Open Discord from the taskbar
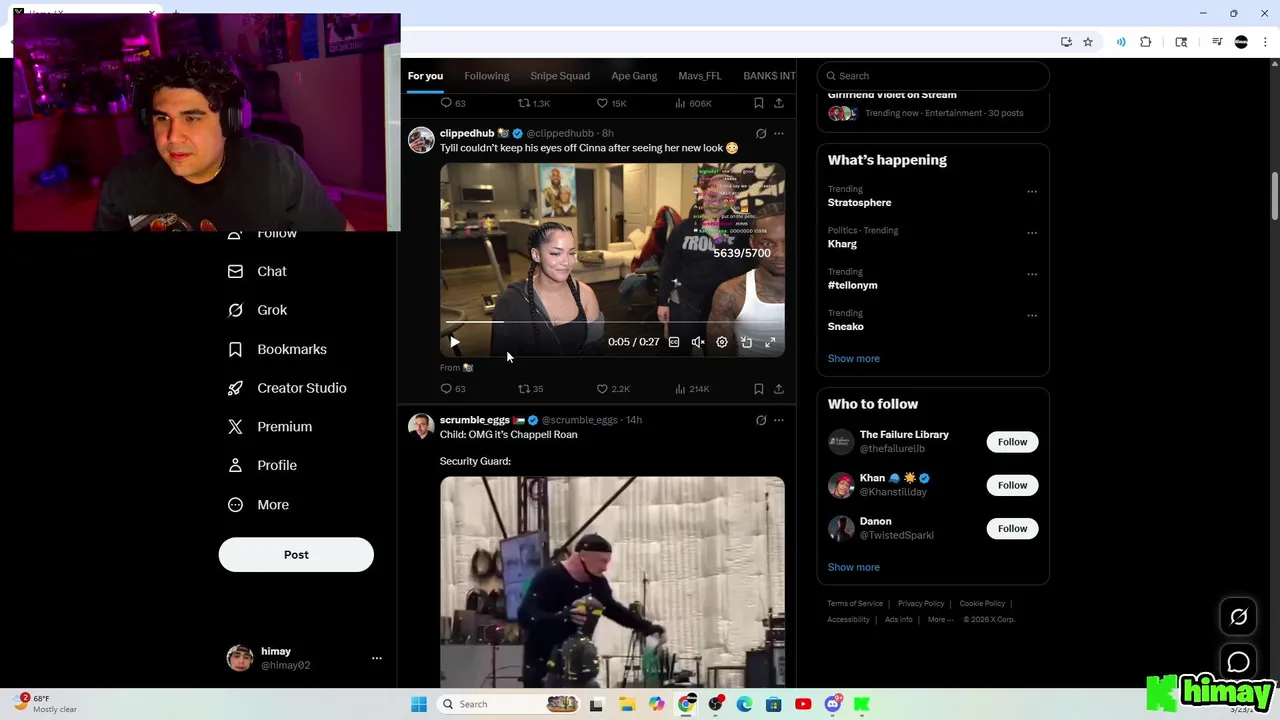 833,704
